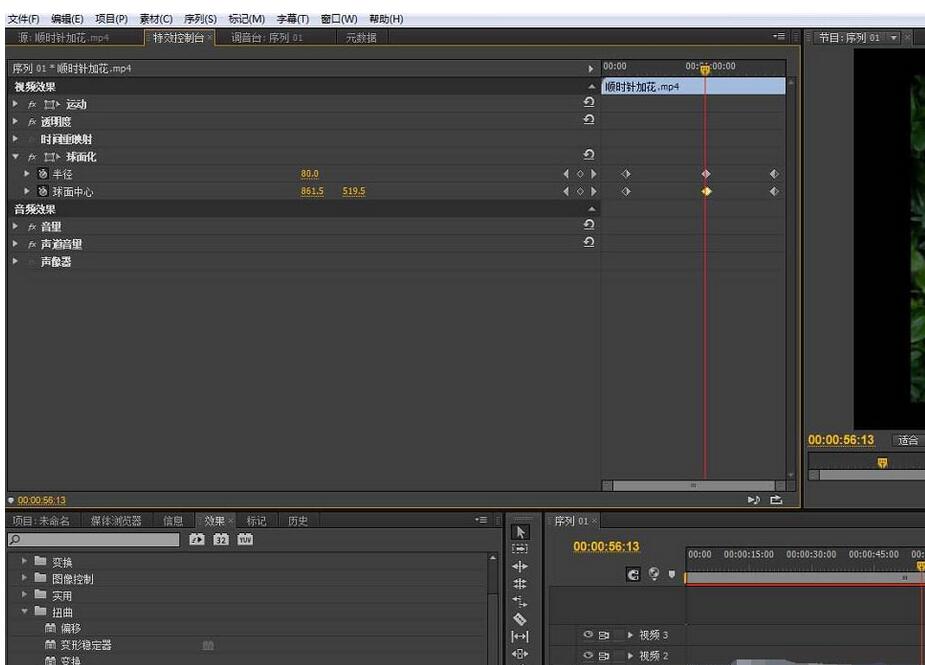Screen dimensions: 925x665
Task: Open the 适合 zoom level dropdown
Action: (x=908, y=440)
